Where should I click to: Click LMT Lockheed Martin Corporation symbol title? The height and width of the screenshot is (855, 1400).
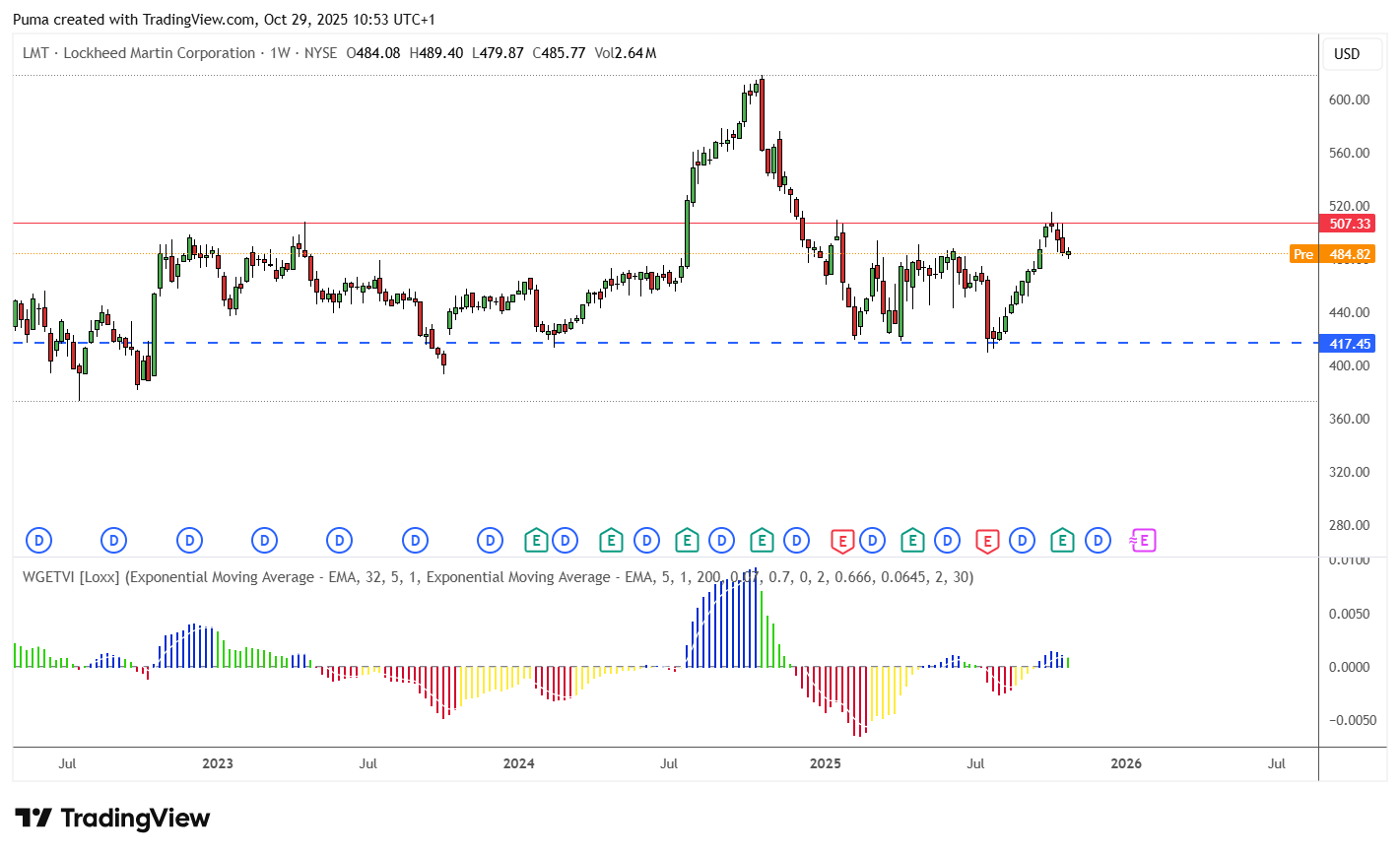coord(139,53)
